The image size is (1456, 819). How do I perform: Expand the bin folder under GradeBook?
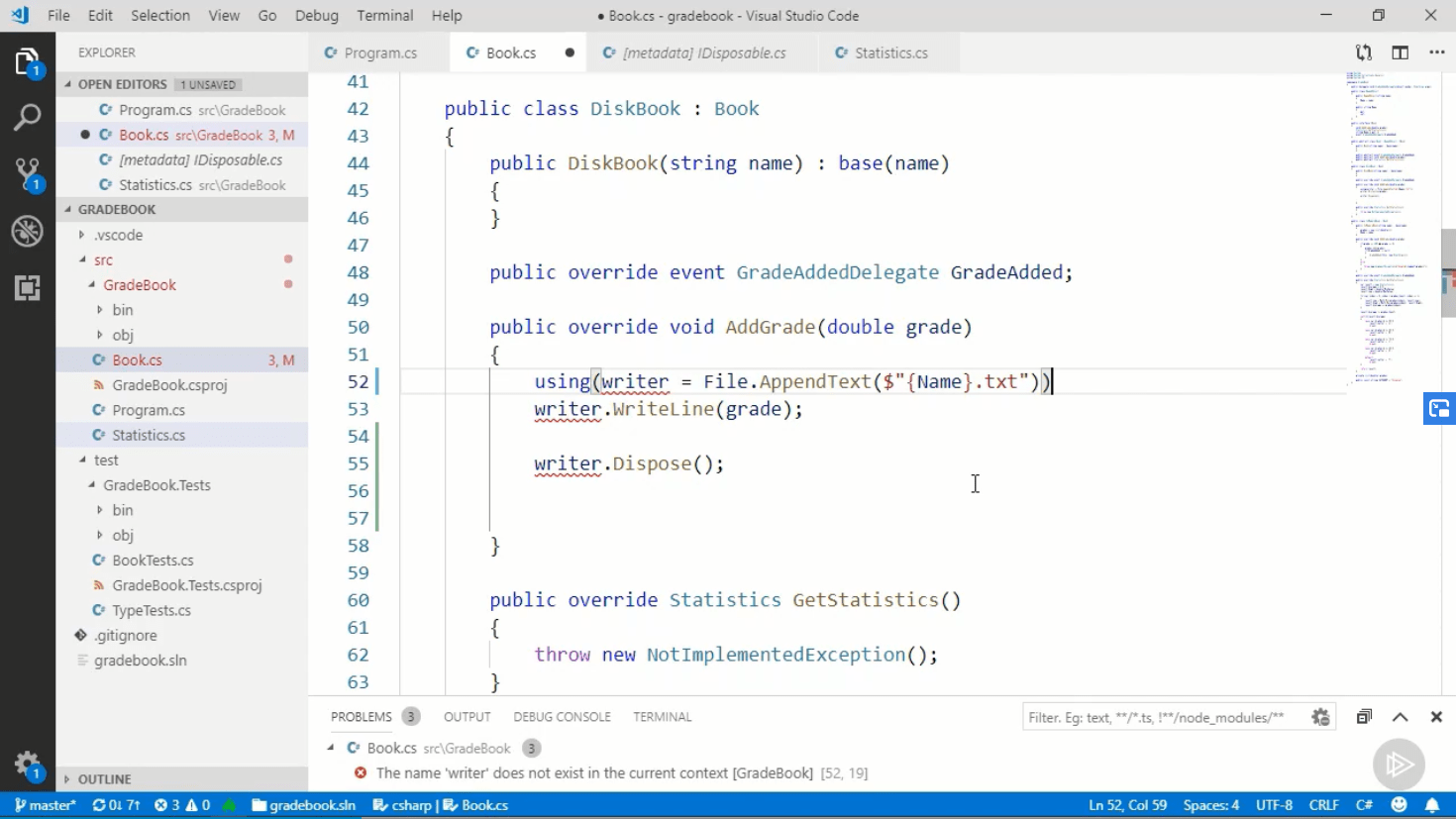tap(100, 310)
